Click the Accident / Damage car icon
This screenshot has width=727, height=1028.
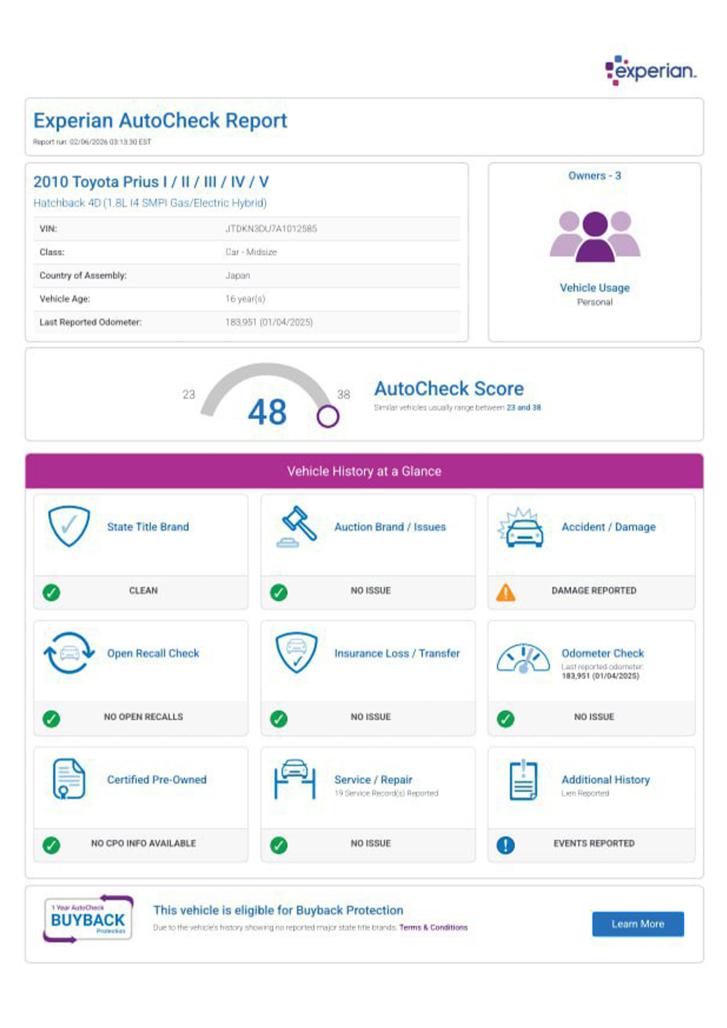523,528
